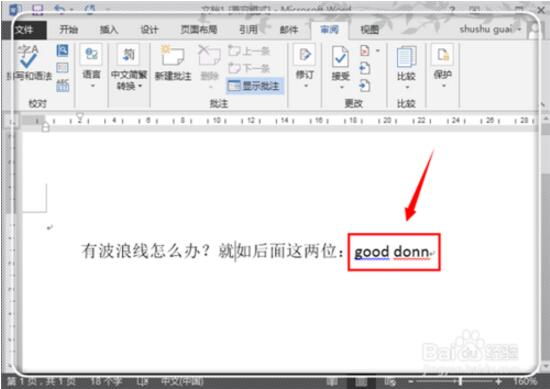Switch to the 引用 References tab
This screenshot has height=389, width=550.
(248, 29)
